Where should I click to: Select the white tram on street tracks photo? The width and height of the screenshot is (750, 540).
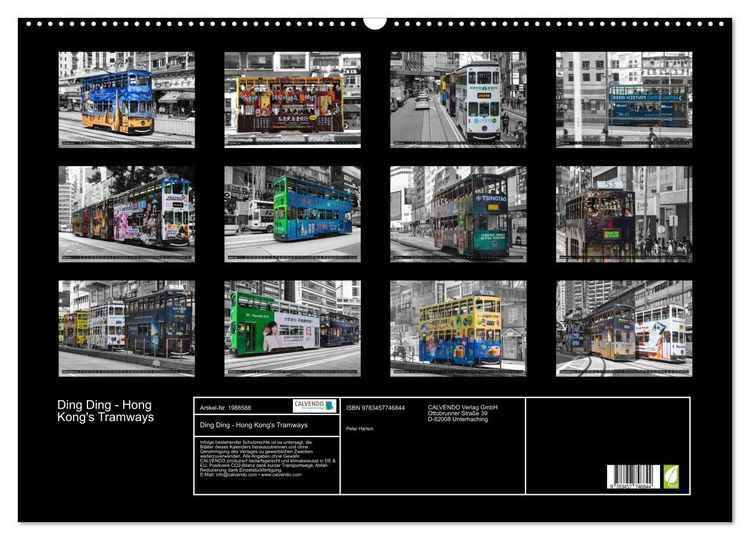coord(458,99)
